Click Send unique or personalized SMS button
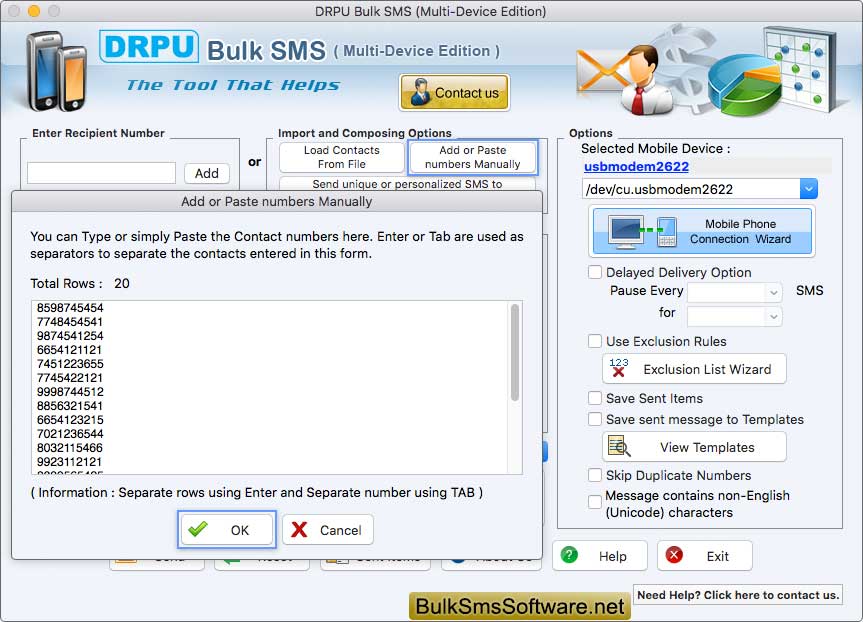863x622 pixels. pos(407,184)
